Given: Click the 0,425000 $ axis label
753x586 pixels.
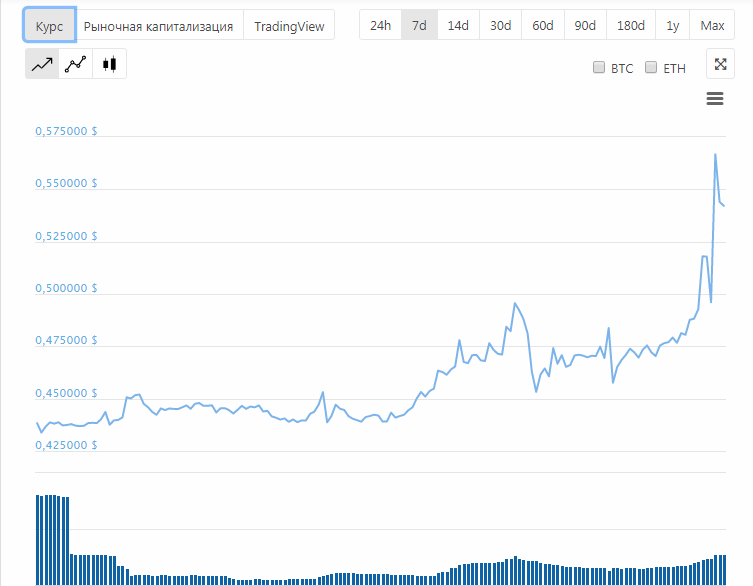Looking at the screenshot, I should [x=66, y=445].
